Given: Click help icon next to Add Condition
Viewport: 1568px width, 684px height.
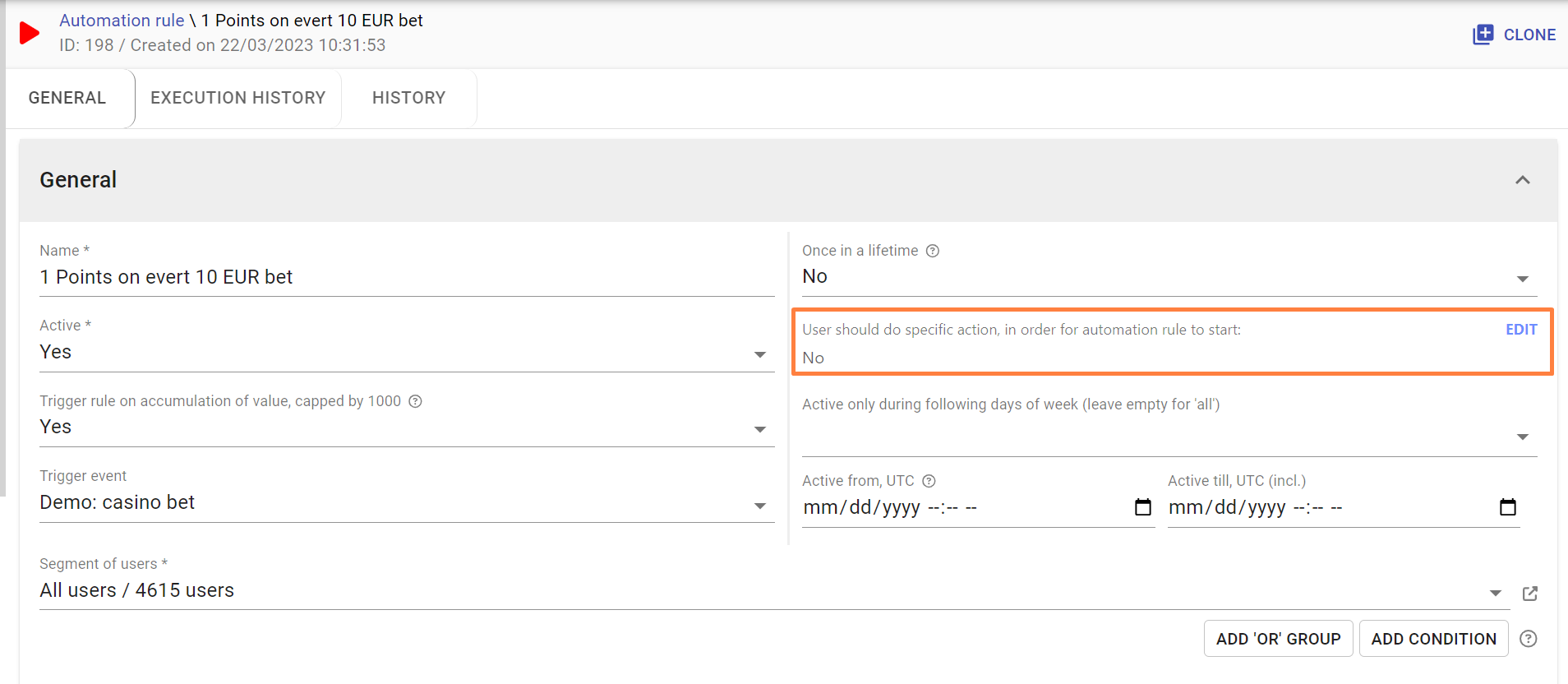Looking at the screenshot, I should [x=1528, y=639].
